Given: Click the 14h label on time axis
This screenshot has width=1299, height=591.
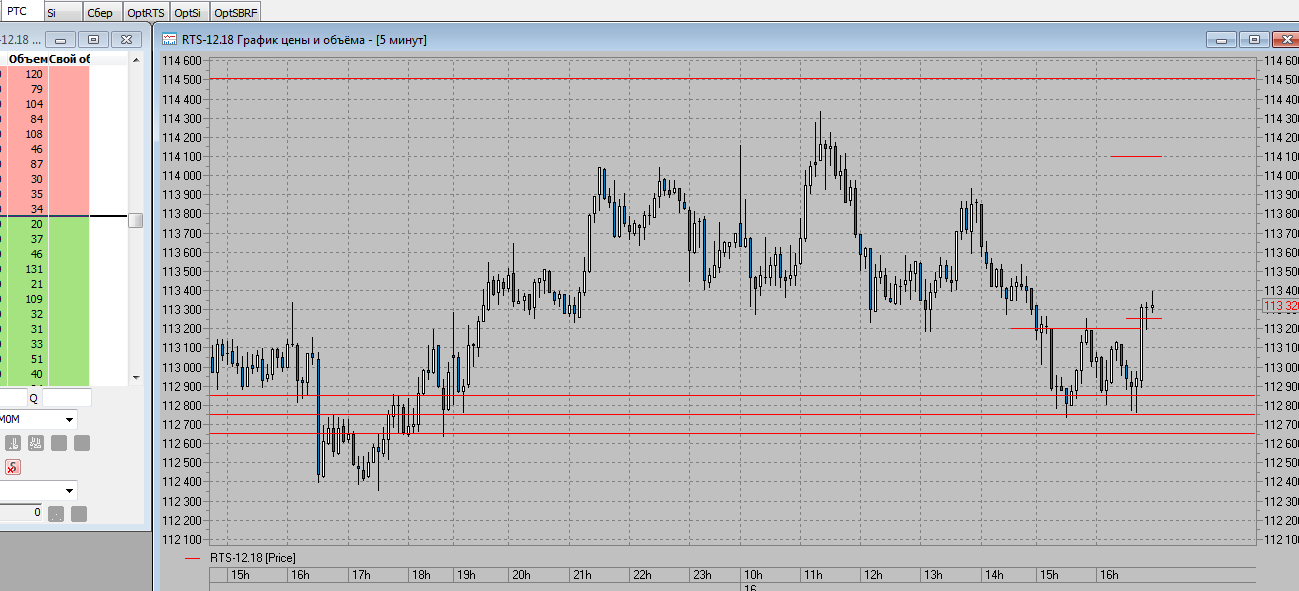Looking at the screenshot, I should click(994, 575).
